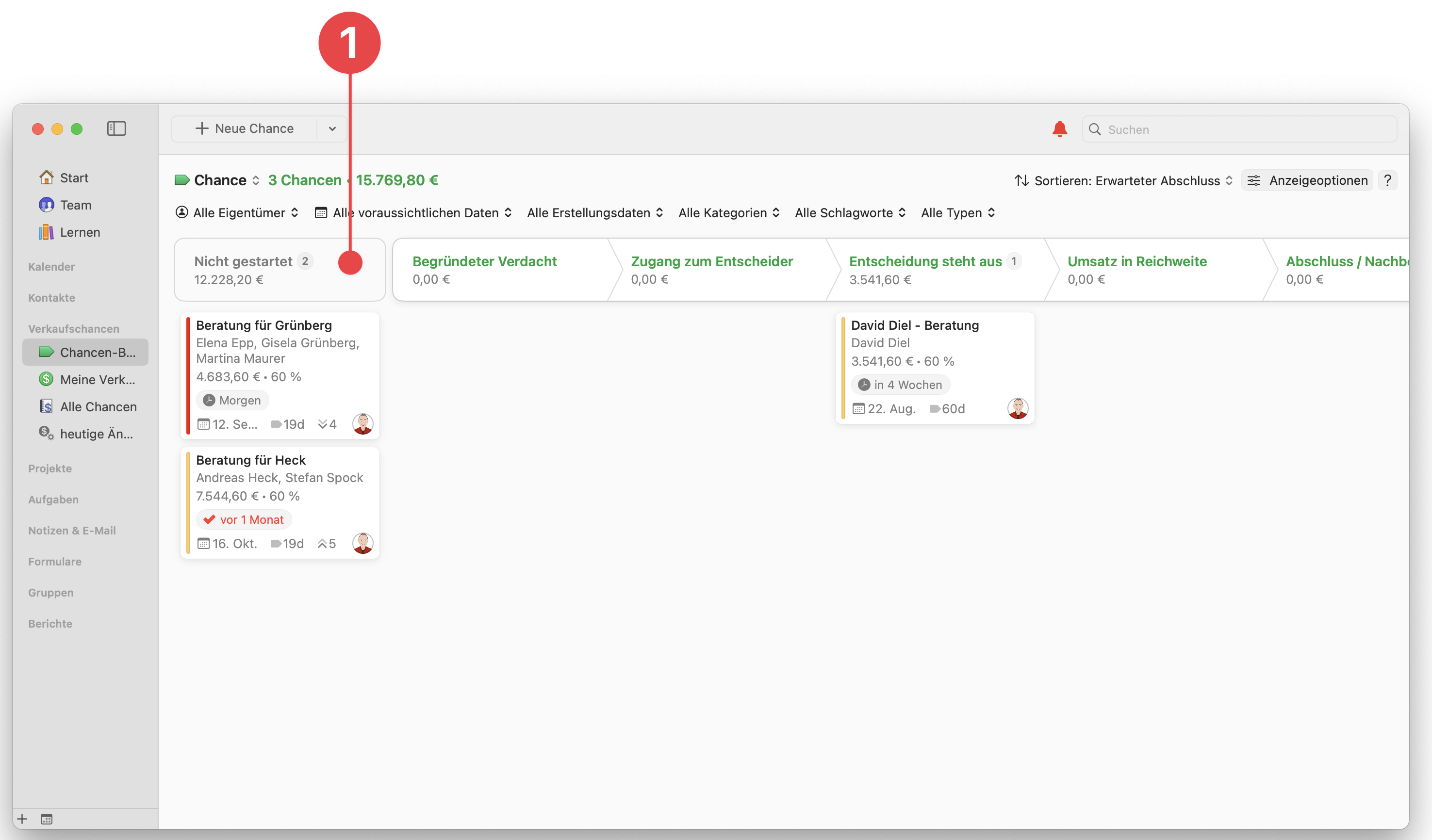Open Neue Chance dropdown arrow
1432x840 pixels.
332,129
